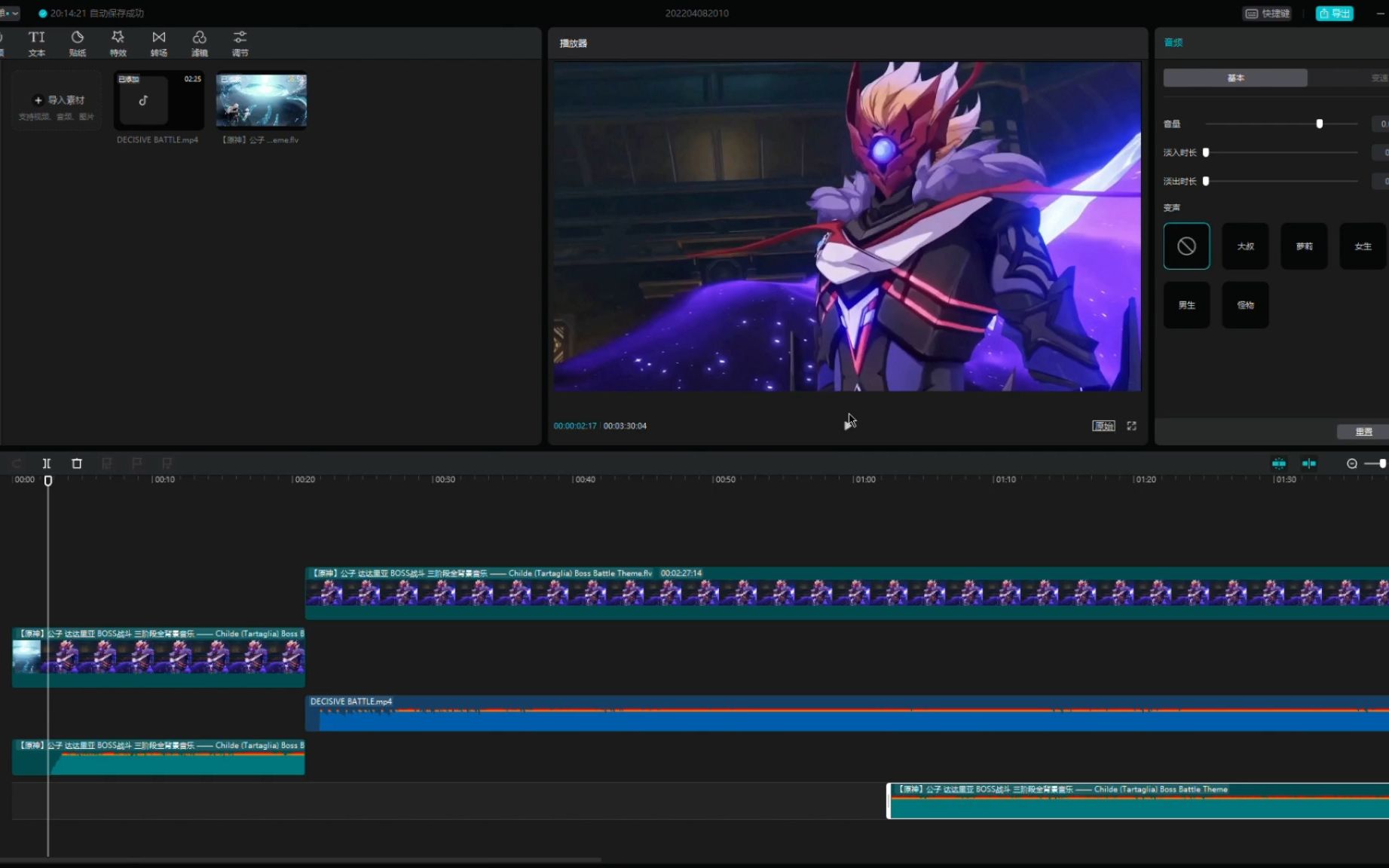Open the menu dropdown at top-left corner
The width and height of the screenshot is (1389, 868).
pyautogui.click(x=9, y=13)
